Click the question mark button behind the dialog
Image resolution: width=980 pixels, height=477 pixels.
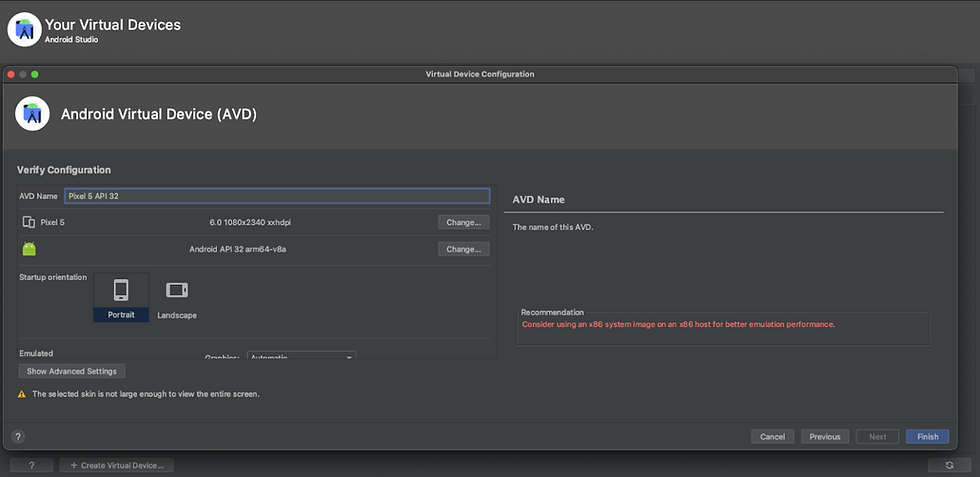(x=31, y=465)
